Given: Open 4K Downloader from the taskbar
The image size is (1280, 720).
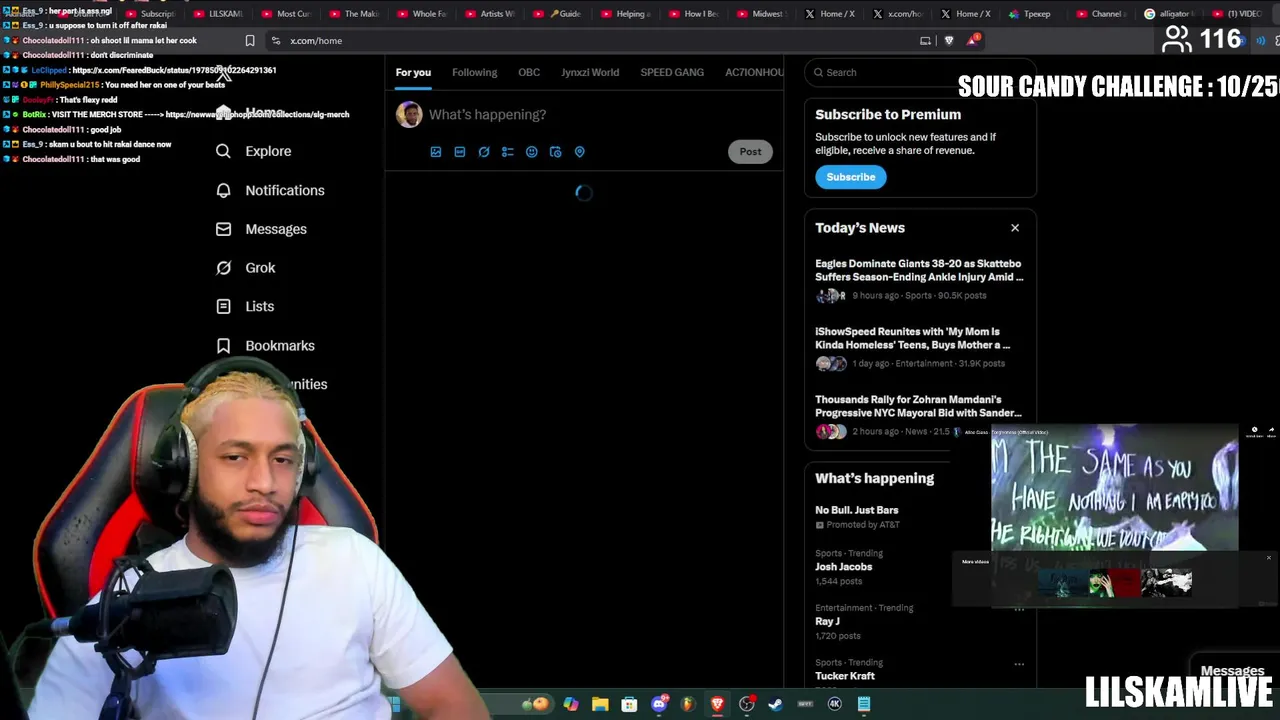Looking at the screenshot, I should coord(834,704).
